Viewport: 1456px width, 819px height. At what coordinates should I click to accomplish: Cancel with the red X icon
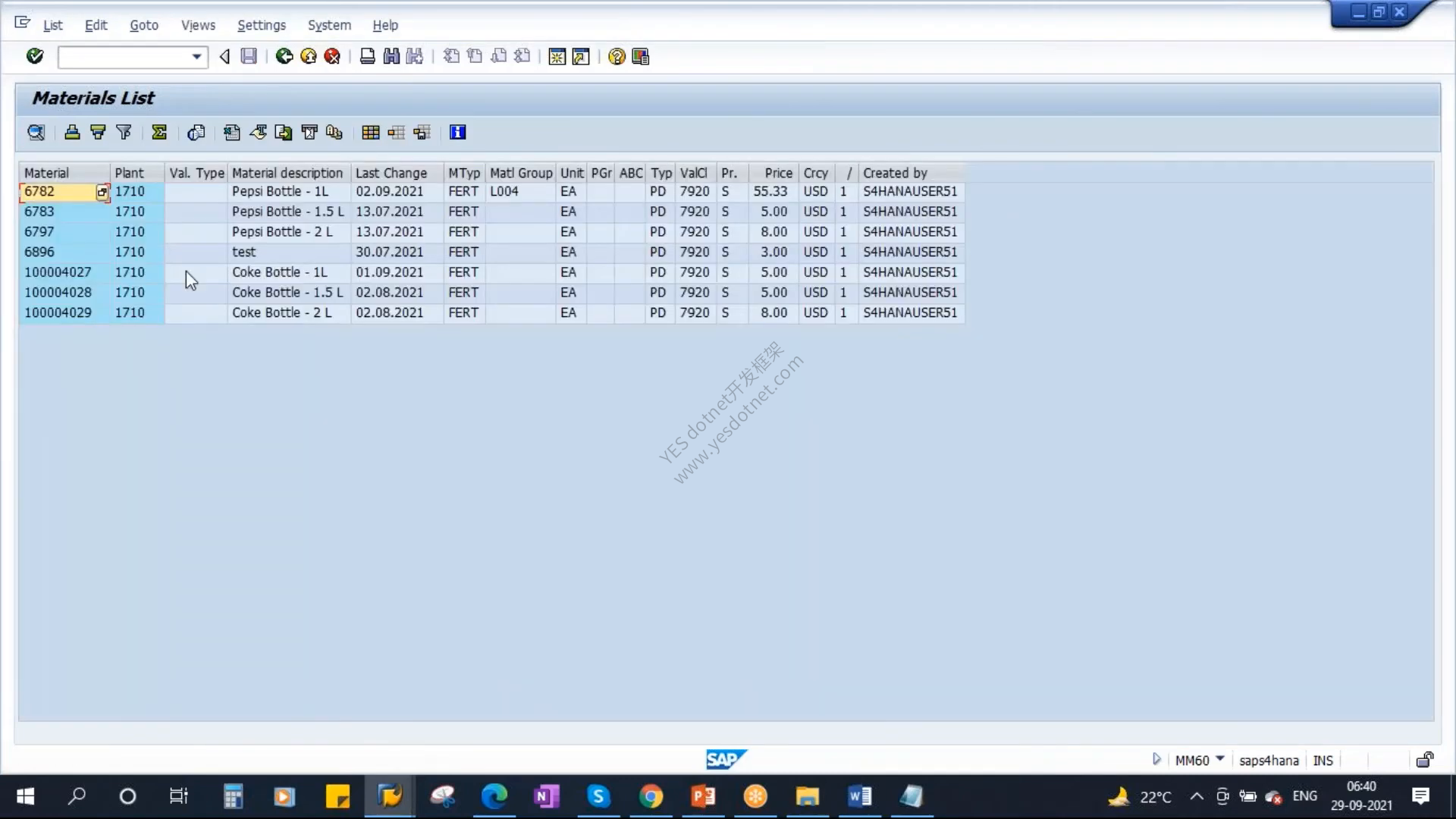pyautogui.click(x=332, y=56)
